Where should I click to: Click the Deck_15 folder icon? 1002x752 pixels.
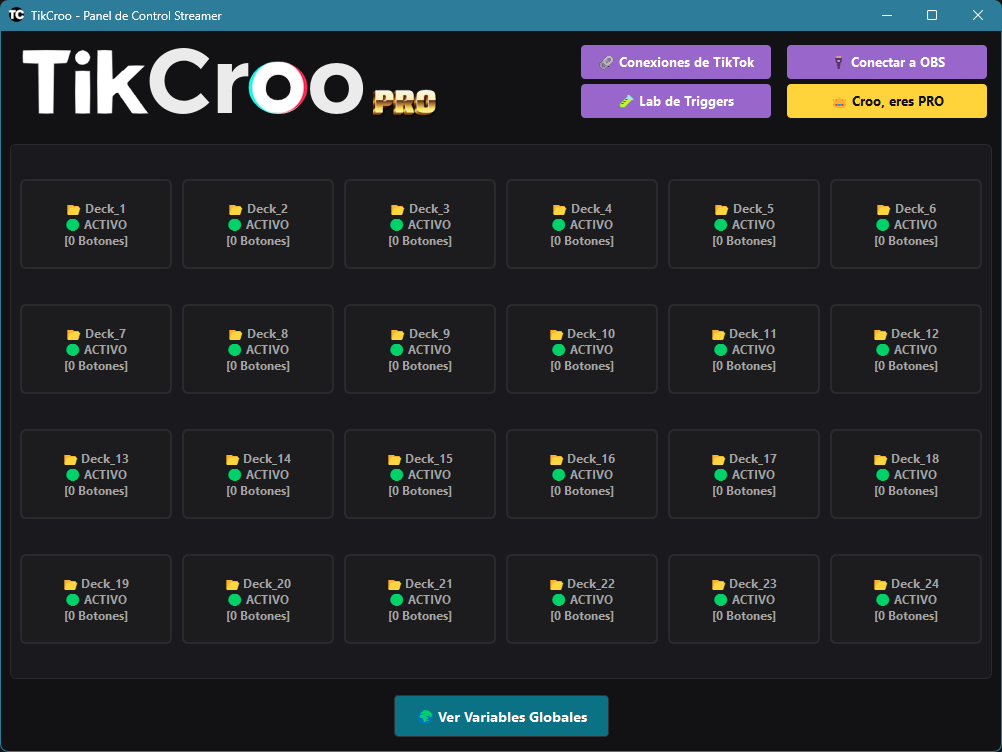coord(394,459)
